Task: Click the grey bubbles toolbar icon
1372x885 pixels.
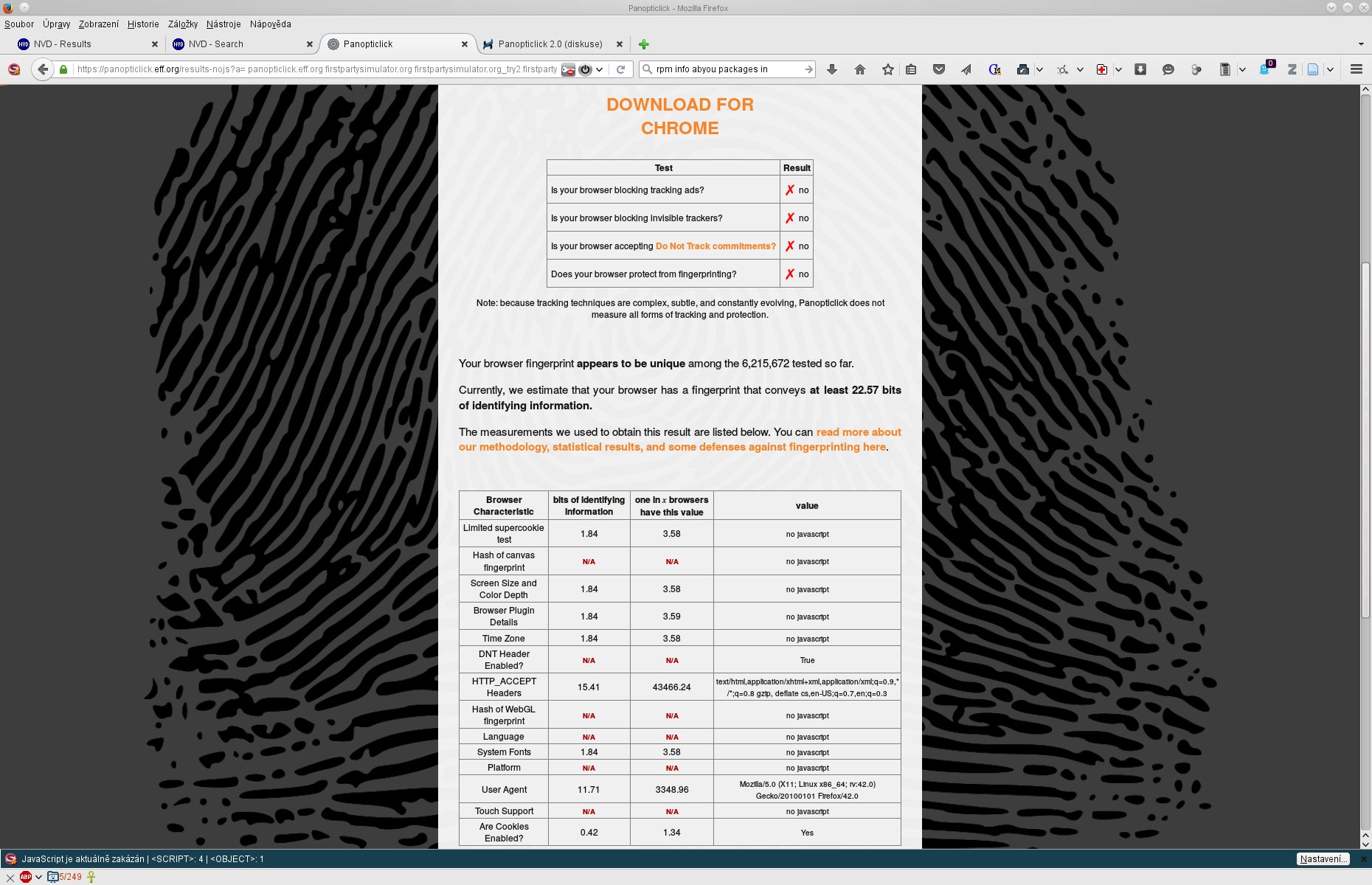Action: [1196, 69]
